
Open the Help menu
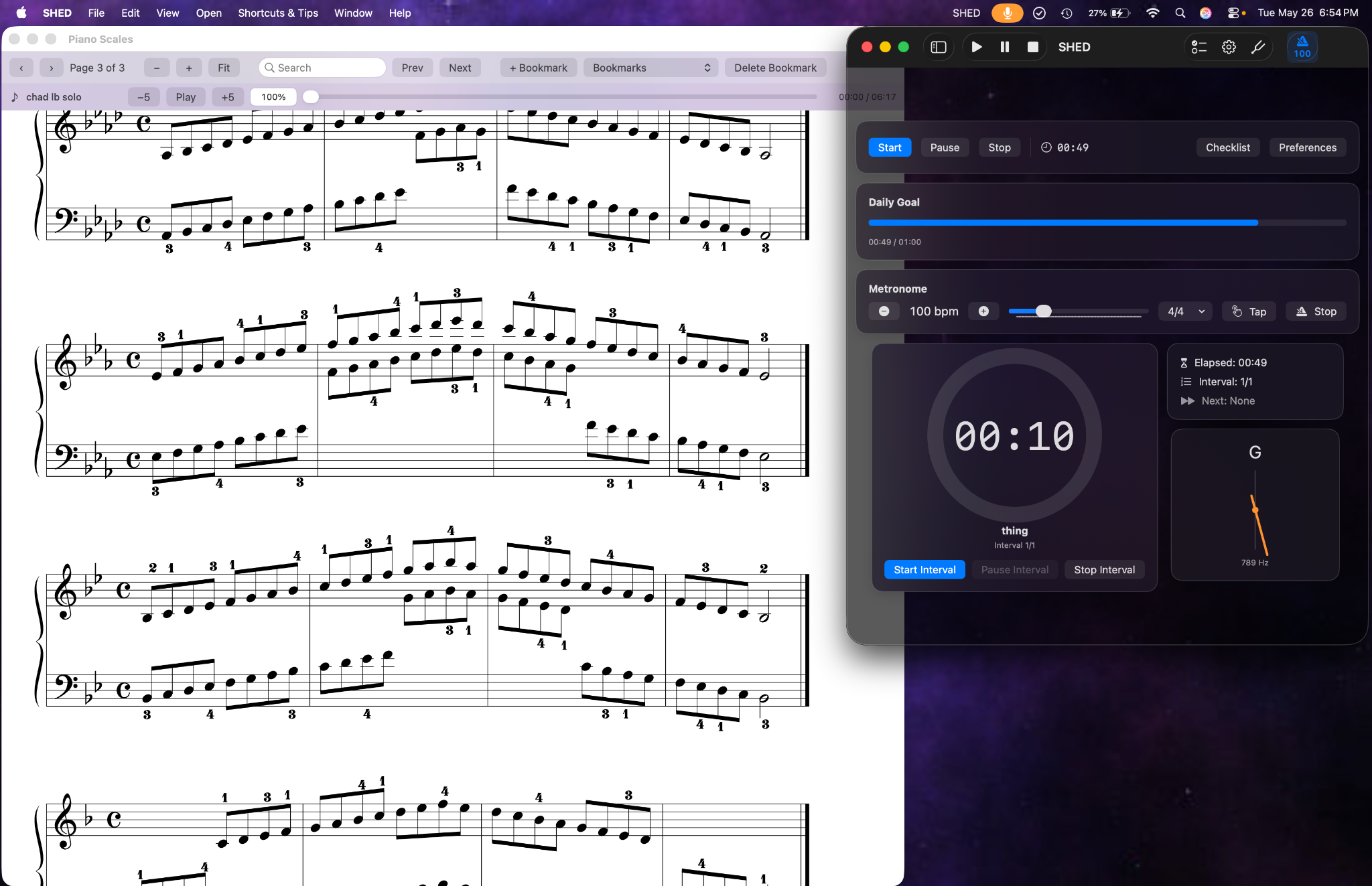pyautogui.click(x=400, y=13)
